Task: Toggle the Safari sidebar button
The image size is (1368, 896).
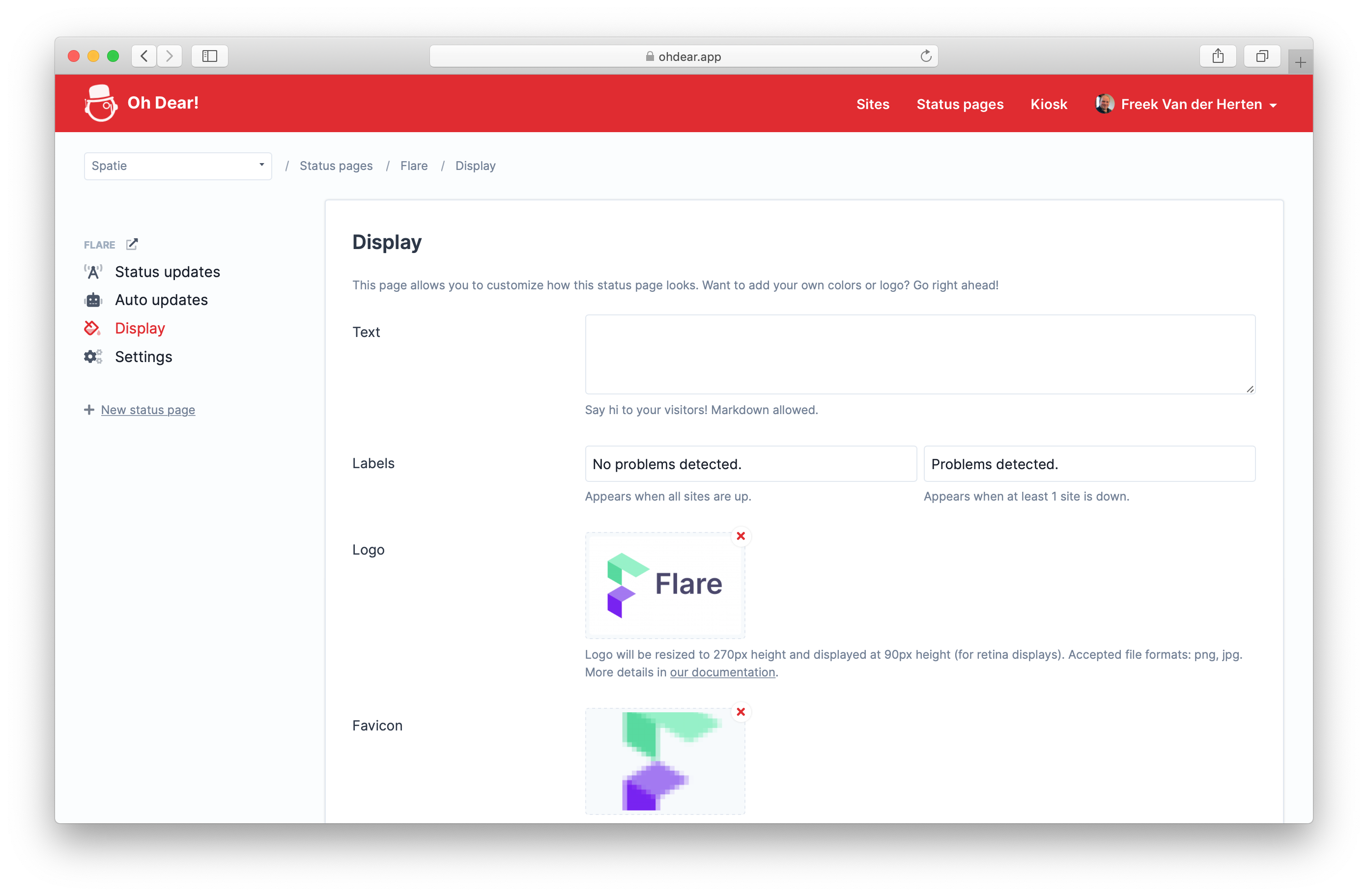Action: pos(210,56)
